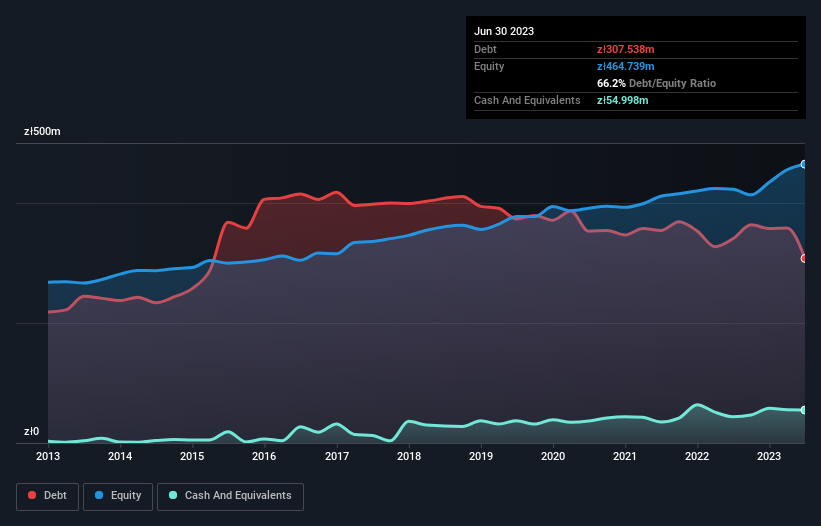The height and width of the screenshot is (526, 821).
Task: Toggle the Debt series legend button
Action: coord(48,496)
